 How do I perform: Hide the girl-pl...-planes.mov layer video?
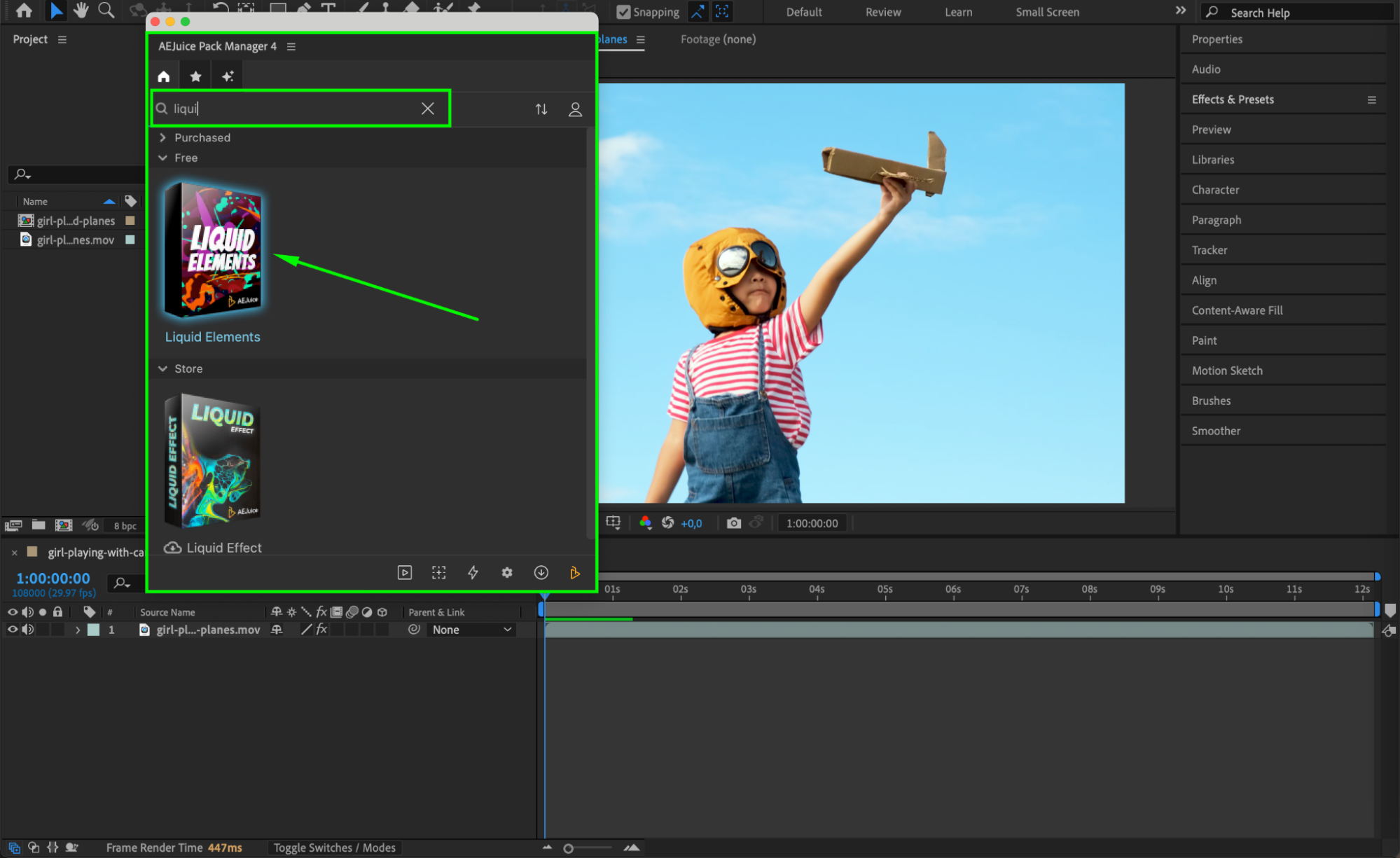coord(12,630)
